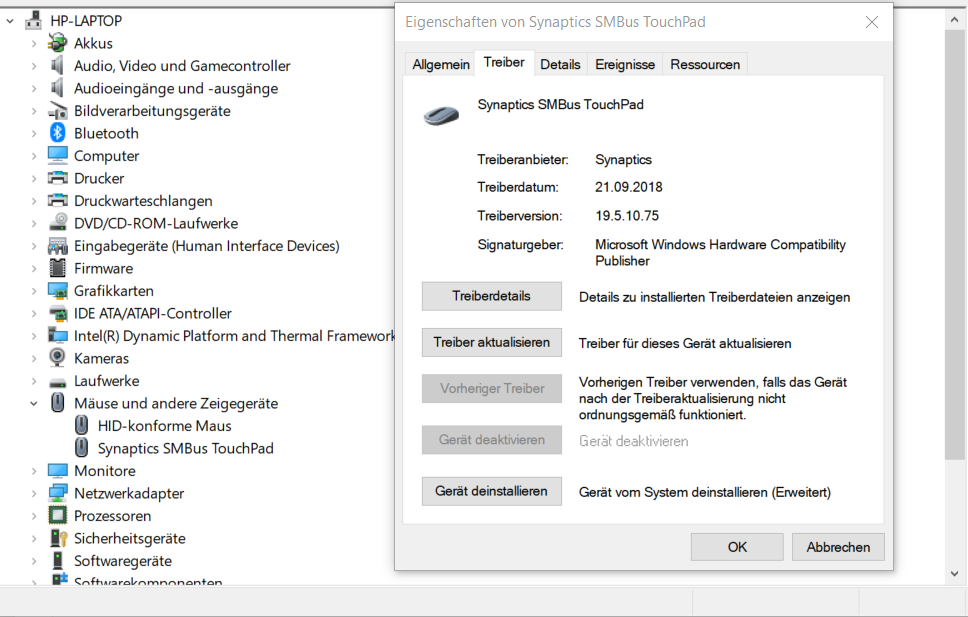The width and height of the screenshot is (968, 617).
Task: Click the Akkus battery icon
Action: click(x=57, y=43)
